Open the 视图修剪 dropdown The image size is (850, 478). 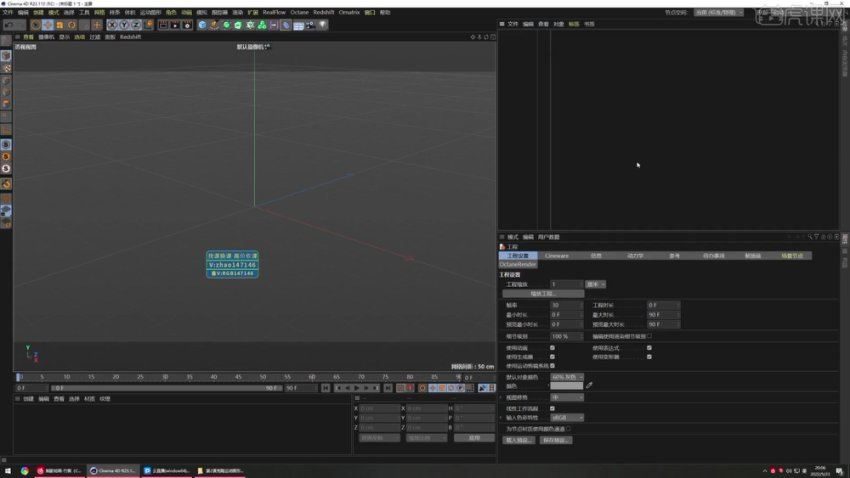(567, 397)
